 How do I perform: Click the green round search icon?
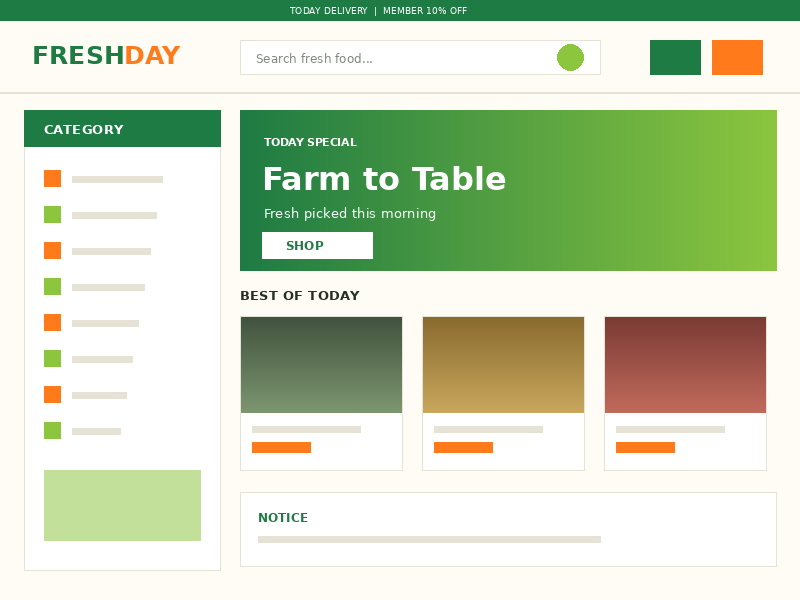tap(570, 57)
